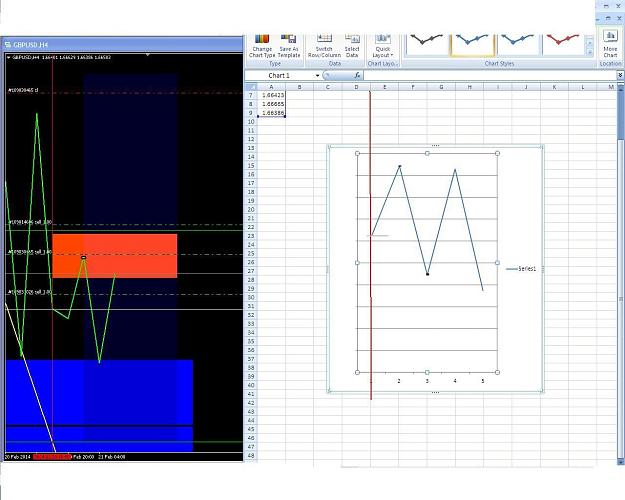
Task: Click the red highlighted date on the time axis
Action: coord(52,457)
